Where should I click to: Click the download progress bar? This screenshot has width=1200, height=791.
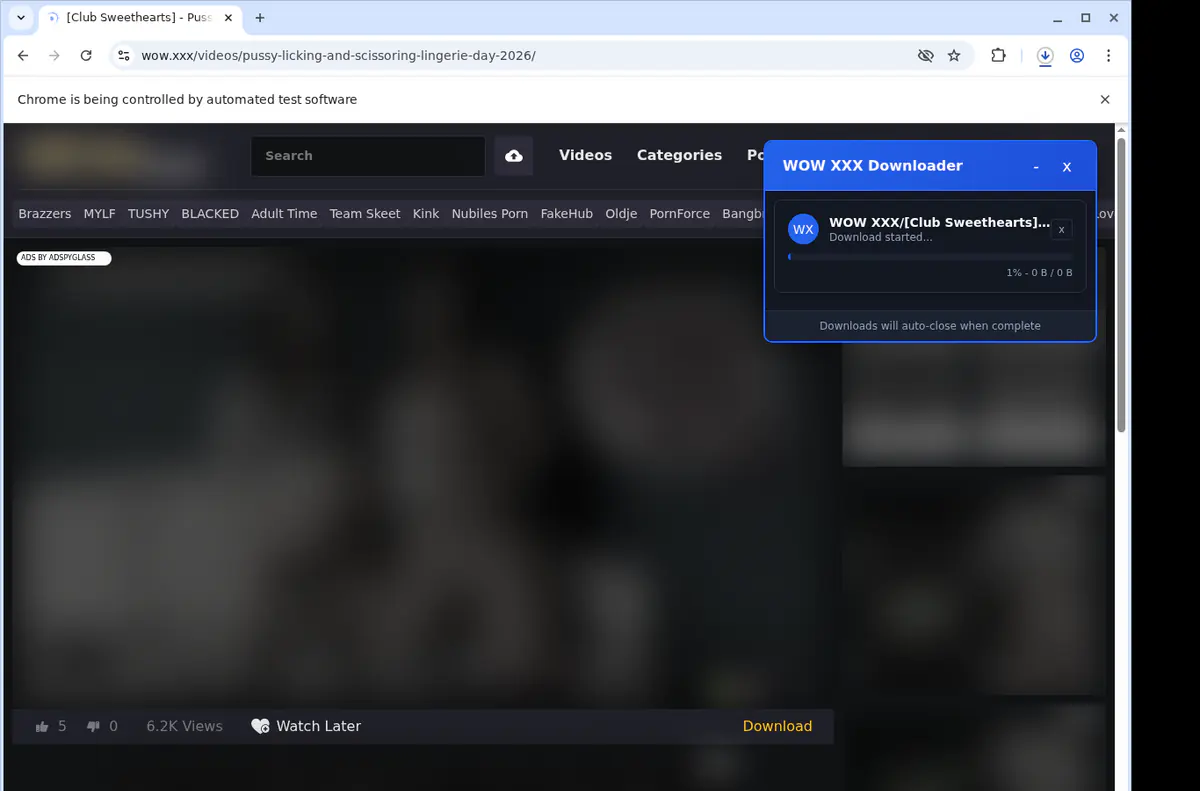tap(930, 257)
